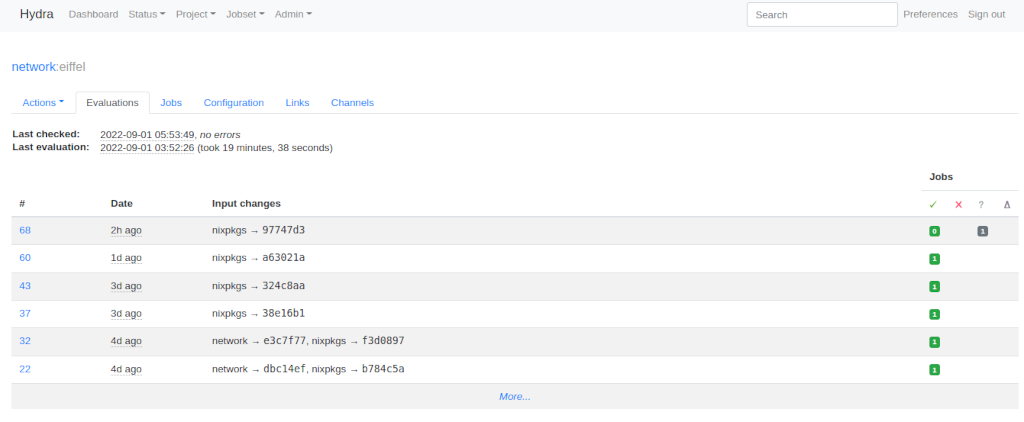Click green succeeded badge for evaluation 60
The width and height of the screenshot is (1024, 422).
(934, 258)
